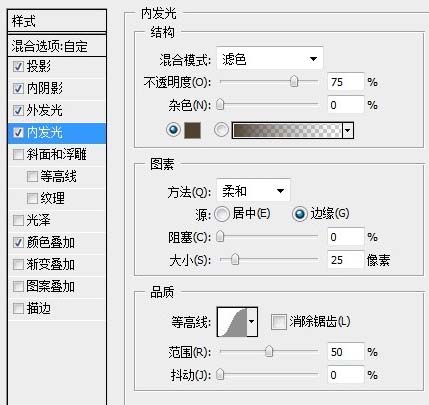The width and height of the screenshot is (429, 405).
Task: Enable the 消除锯齿(L) checkbox
Action: [279, 322]
